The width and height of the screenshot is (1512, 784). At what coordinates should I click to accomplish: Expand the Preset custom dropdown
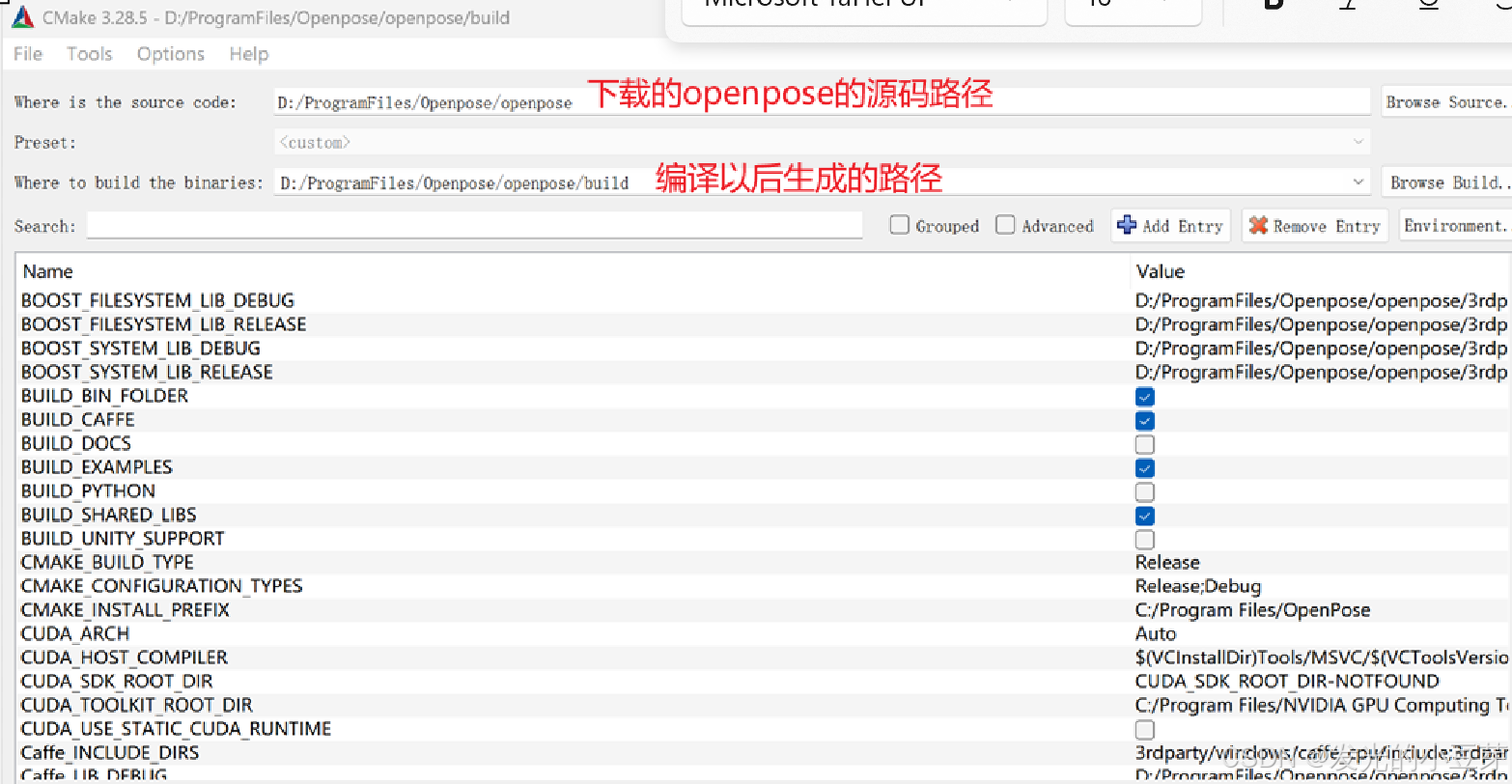click(x=1359, y=142)
